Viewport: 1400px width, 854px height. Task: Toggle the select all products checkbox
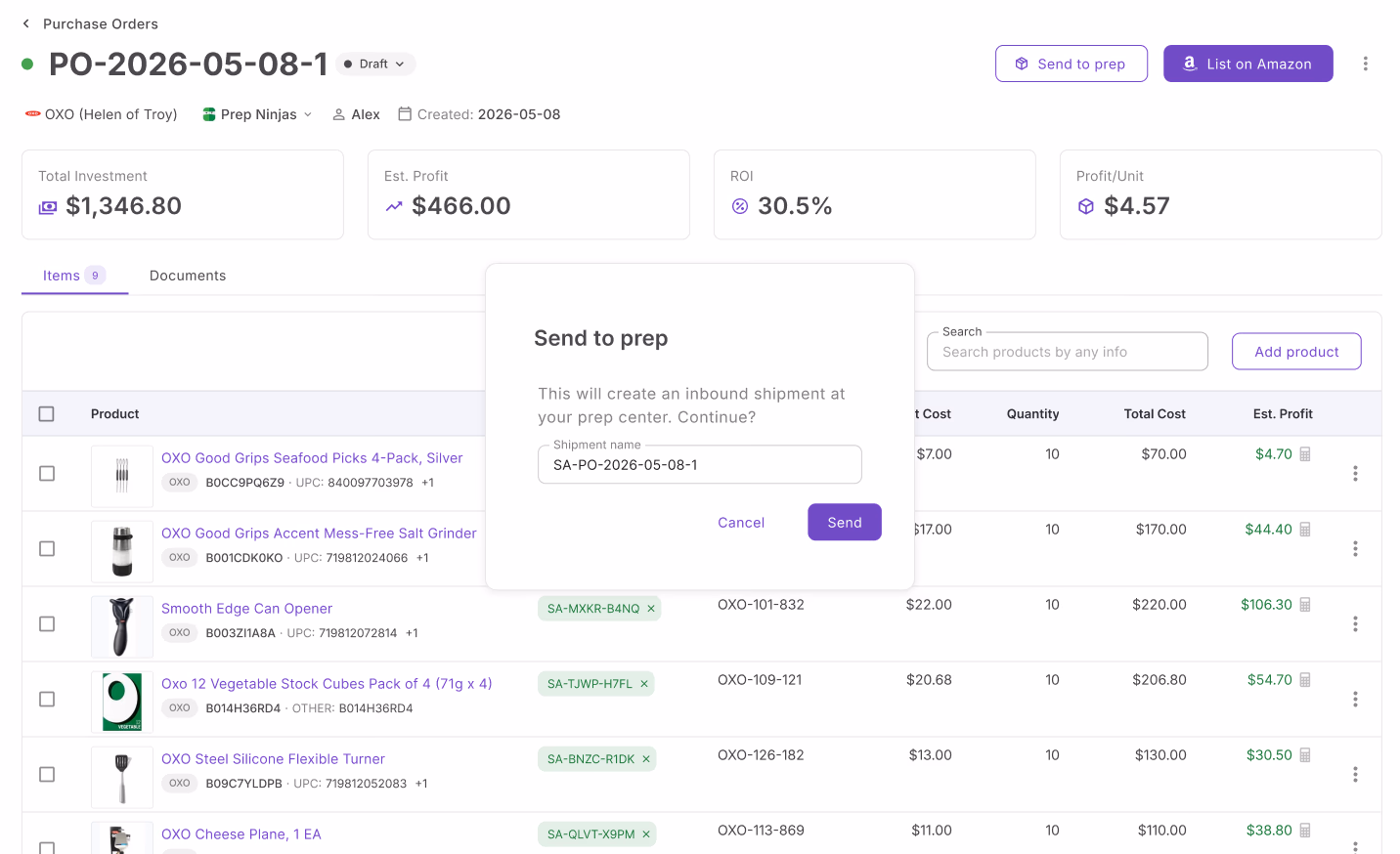[x=46, y=414]
